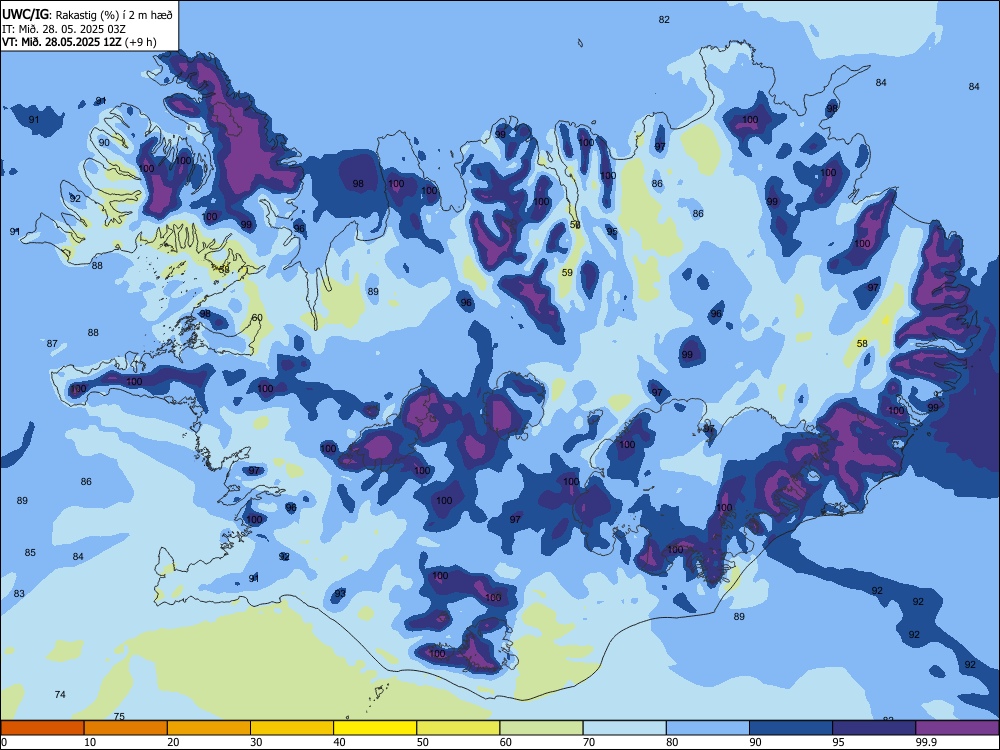Viewport: 1000px width, 750px height.
Task: Click the 'VT: Mið. 28.05.2025 12Z (+9 h)' line
Action: click(x=79, y=42)
